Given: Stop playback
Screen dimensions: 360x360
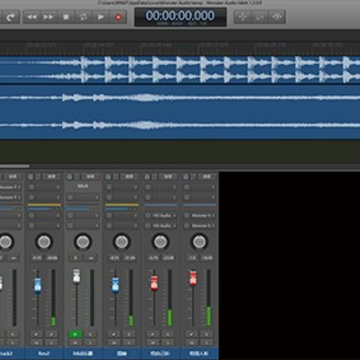Looking at the screenshot, I should (x=66, y=17).
